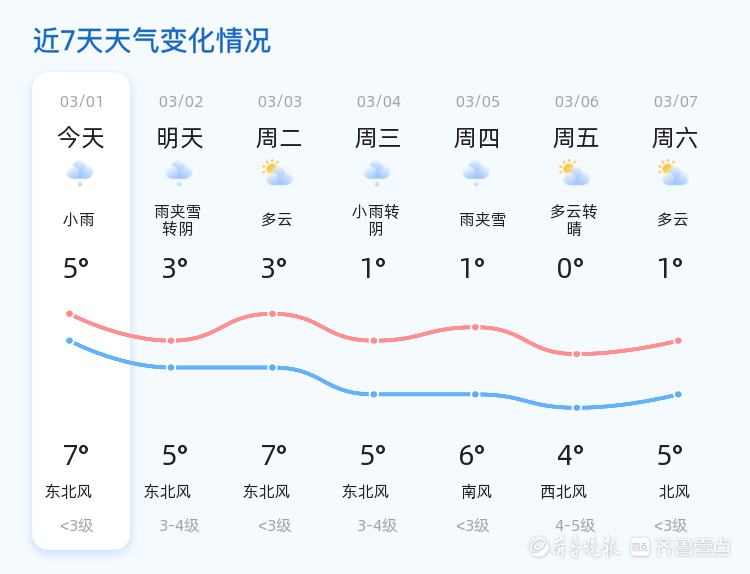Screen dimensions: 750x574
Task: Click the 西北风 wind direction label
Action: click(564, 492)
